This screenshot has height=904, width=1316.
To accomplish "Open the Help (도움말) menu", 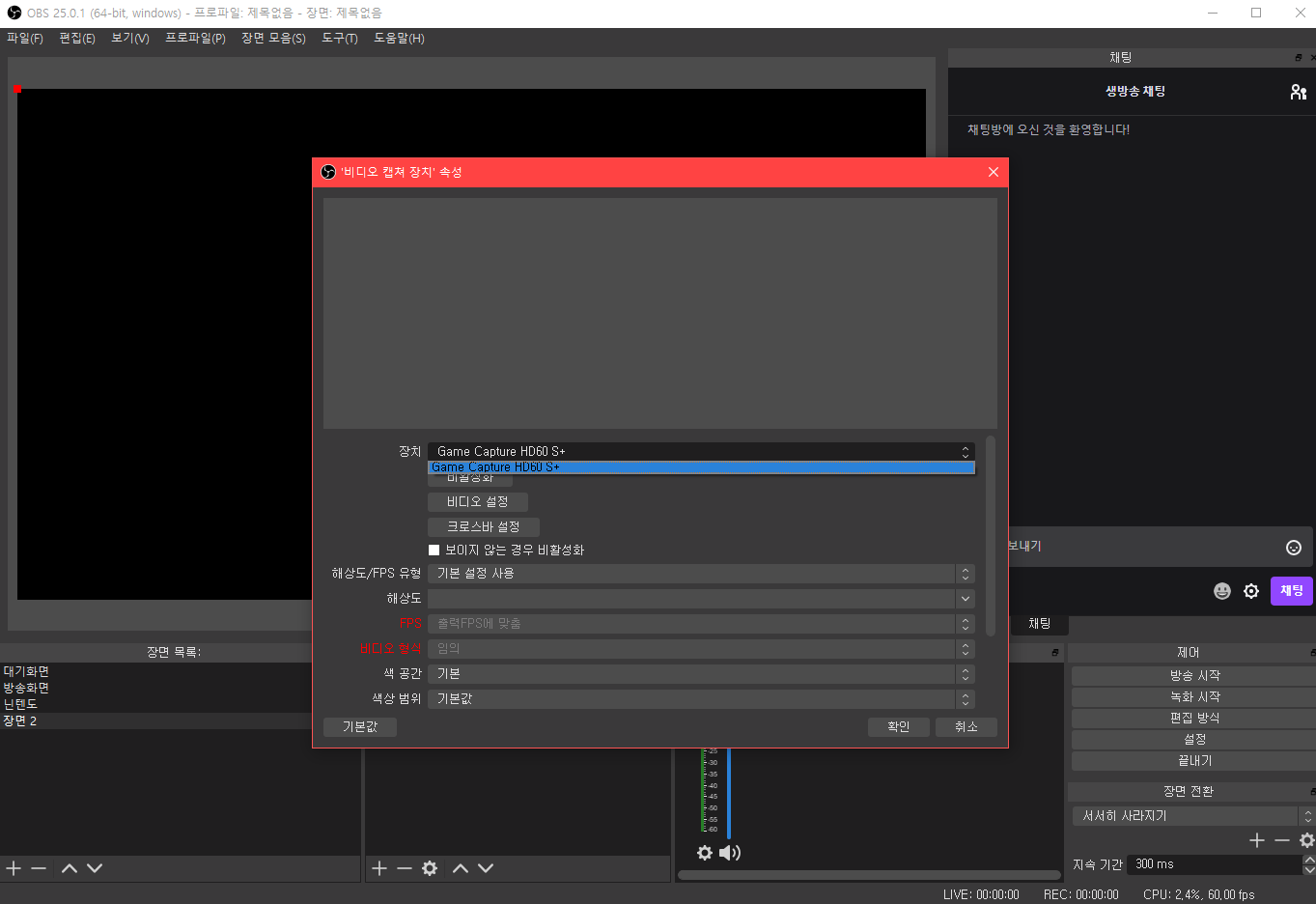I will coord(399,39).
